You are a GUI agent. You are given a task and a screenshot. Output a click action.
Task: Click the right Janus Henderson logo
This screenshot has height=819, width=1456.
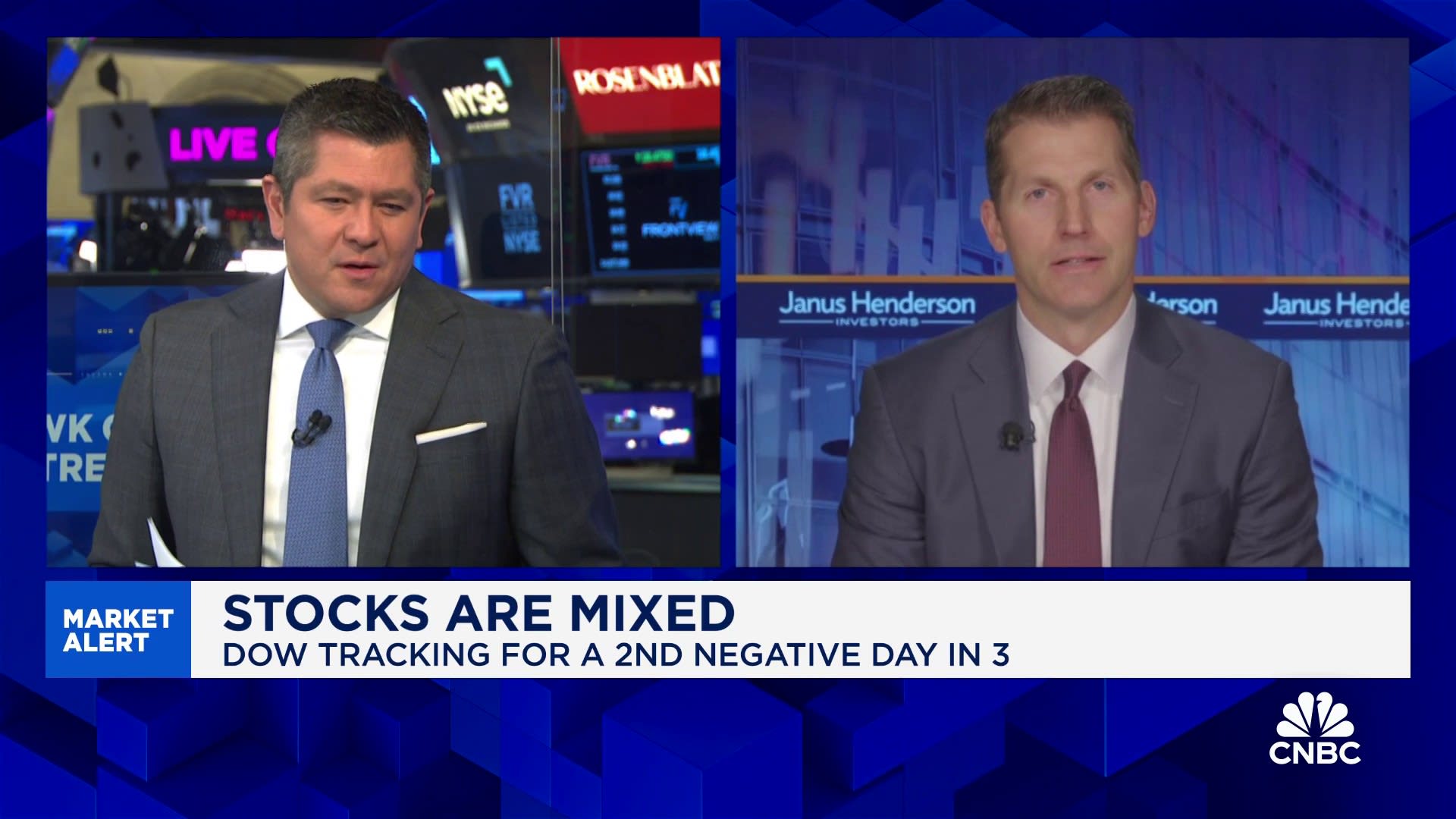click(x=1336, y=309)
